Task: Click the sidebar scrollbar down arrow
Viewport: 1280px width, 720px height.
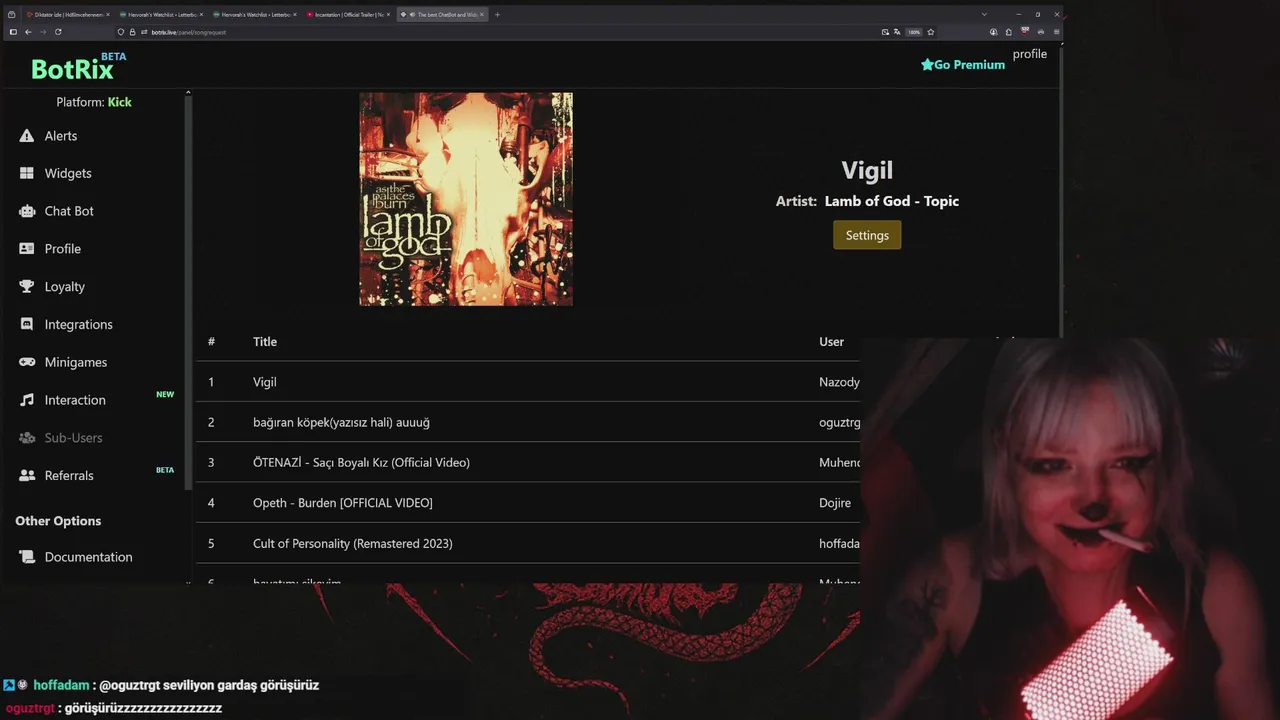Action: coord(188,582)
